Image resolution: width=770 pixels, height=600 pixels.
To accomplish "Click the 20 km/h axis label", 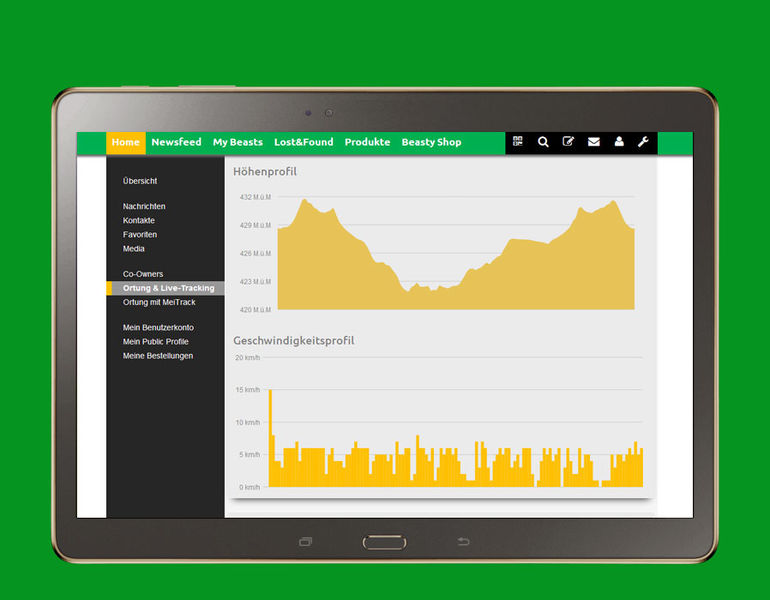I will coord(248,357).
